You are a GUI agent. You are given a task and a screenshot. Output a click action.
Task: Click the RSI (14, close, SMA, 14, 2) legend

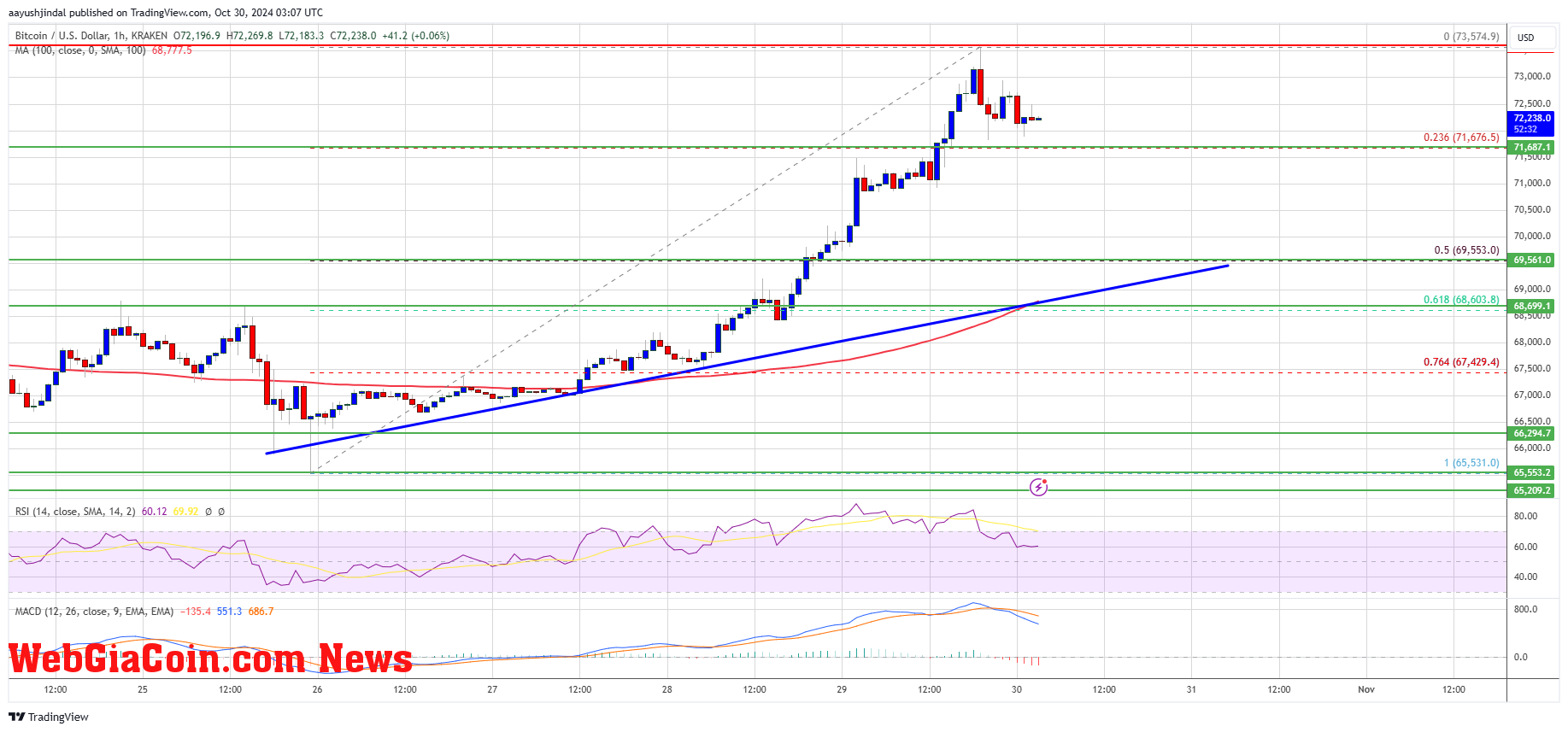click(x=75, y=512)
